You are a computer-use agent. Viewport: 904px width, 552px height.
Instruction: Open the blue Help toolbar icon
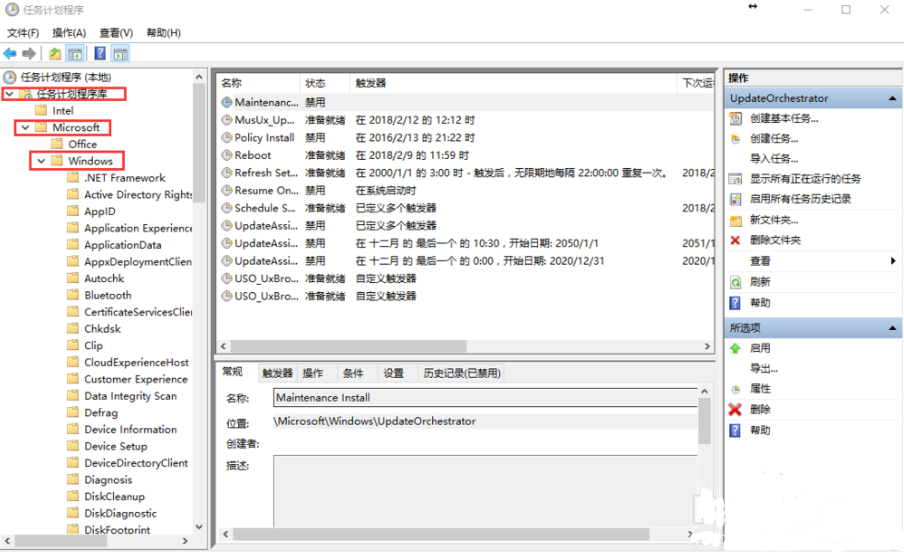pos(100,54)
